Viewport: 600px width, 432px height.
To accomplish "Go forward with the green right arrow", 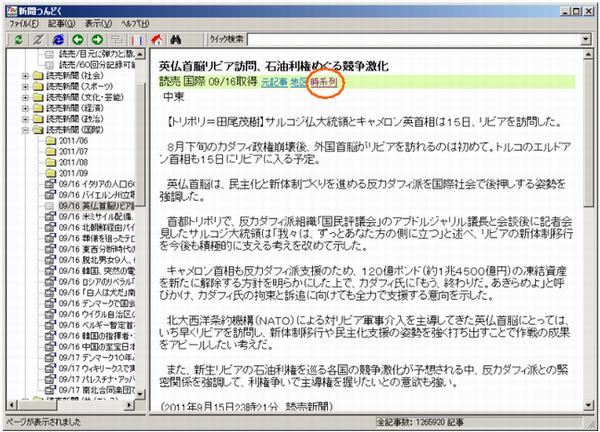I will tap(95, 38).
